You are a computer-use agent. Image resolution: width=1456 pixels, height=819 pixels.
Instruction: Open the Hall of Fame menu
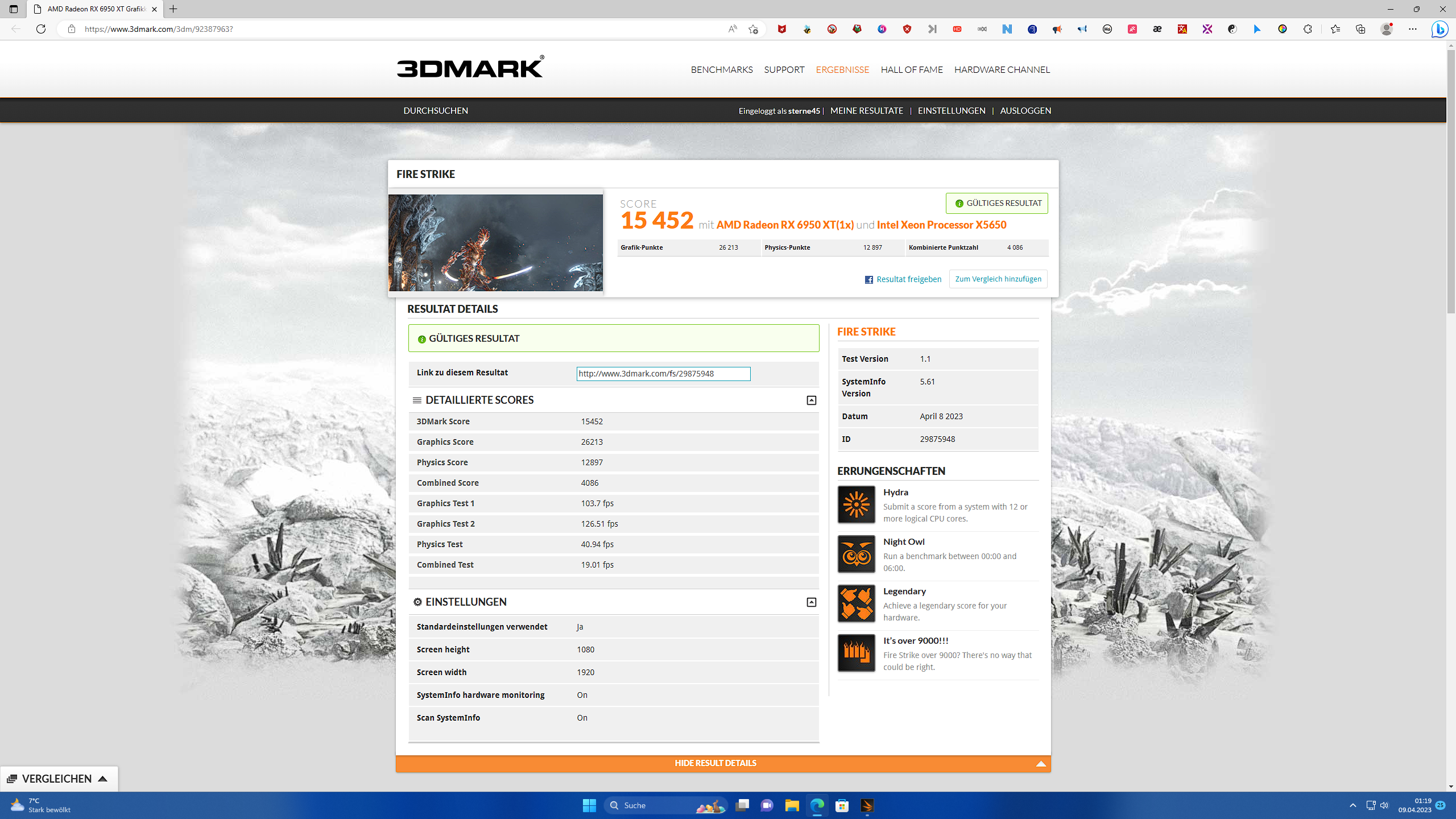tap(911, 69)
